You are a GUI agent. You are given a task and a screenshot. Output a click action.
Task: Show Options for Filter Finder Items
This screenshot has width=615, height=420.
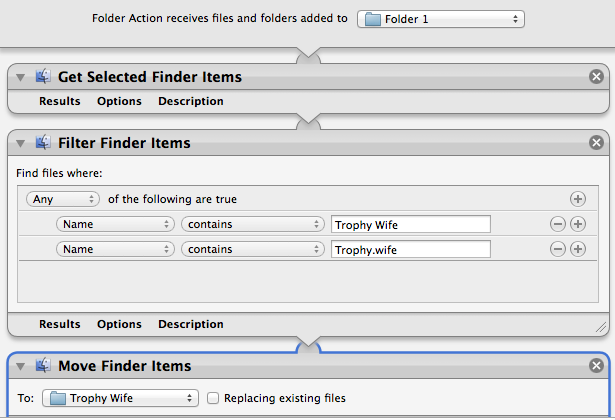tap(119, 324)
